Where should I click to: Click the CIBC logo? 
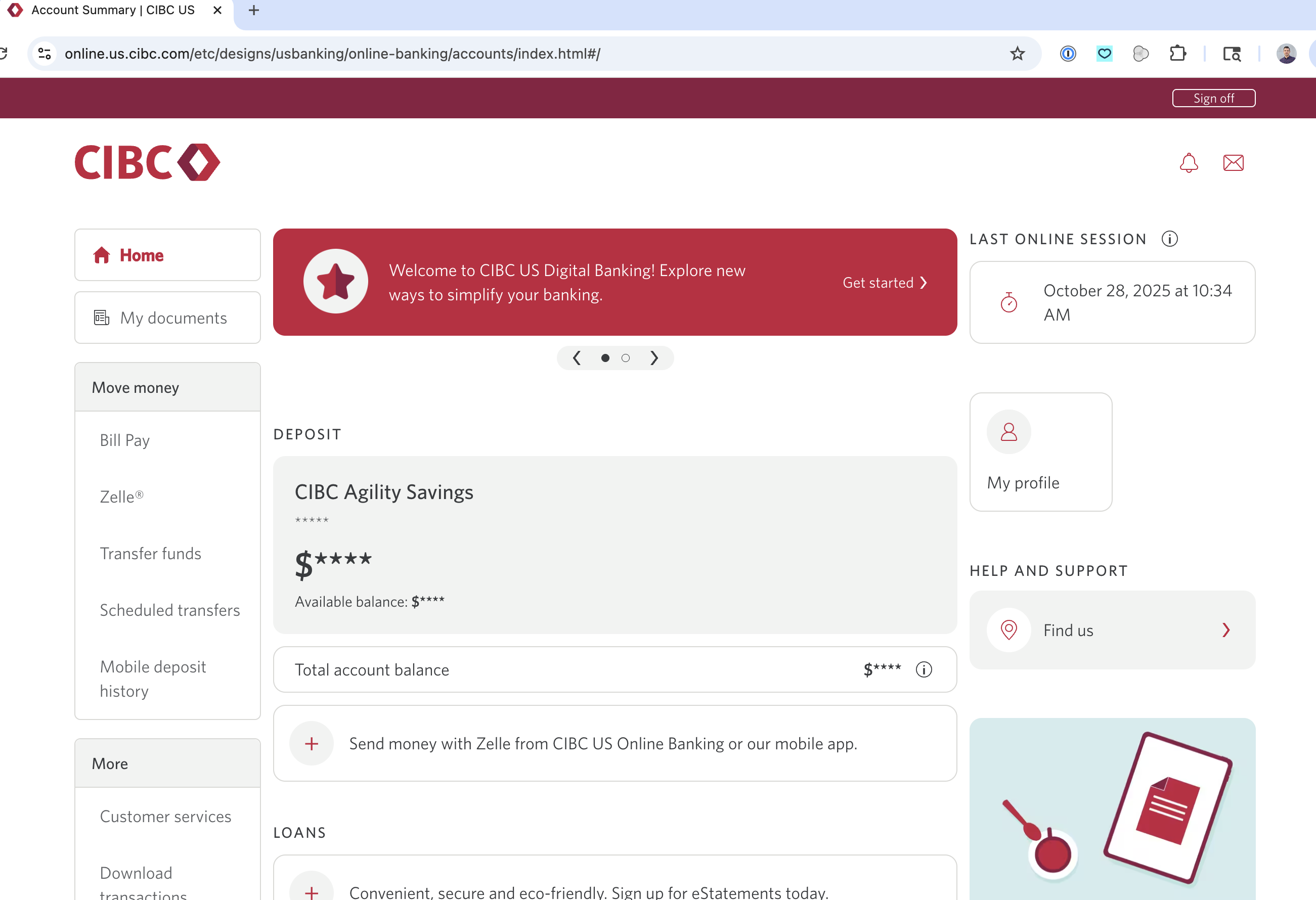click(x=147, y=162)
